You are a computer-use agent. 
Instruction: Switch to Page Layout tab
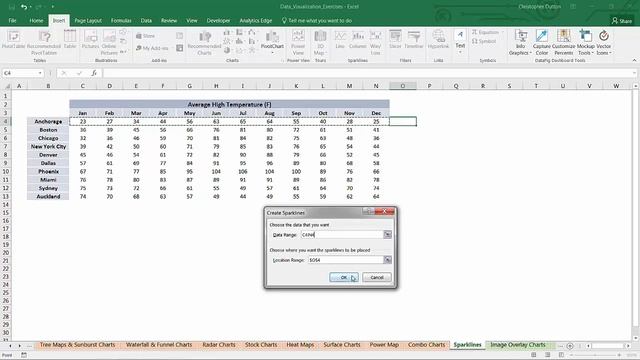88,20
